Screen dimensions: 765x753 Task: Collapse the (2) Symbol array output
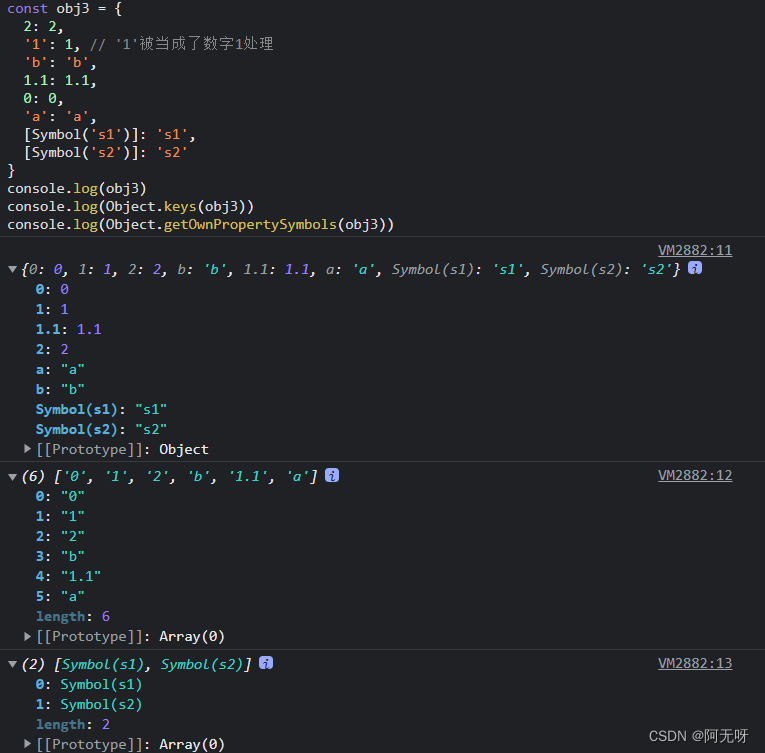pyautogui.click(x=12, y=664)
